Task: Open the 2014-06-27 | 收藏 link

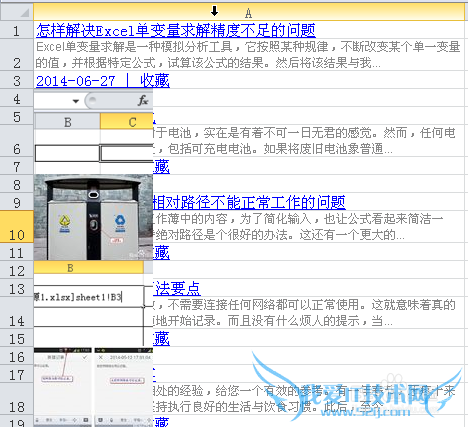Action: pyautogui.click(x=103, y=81)
